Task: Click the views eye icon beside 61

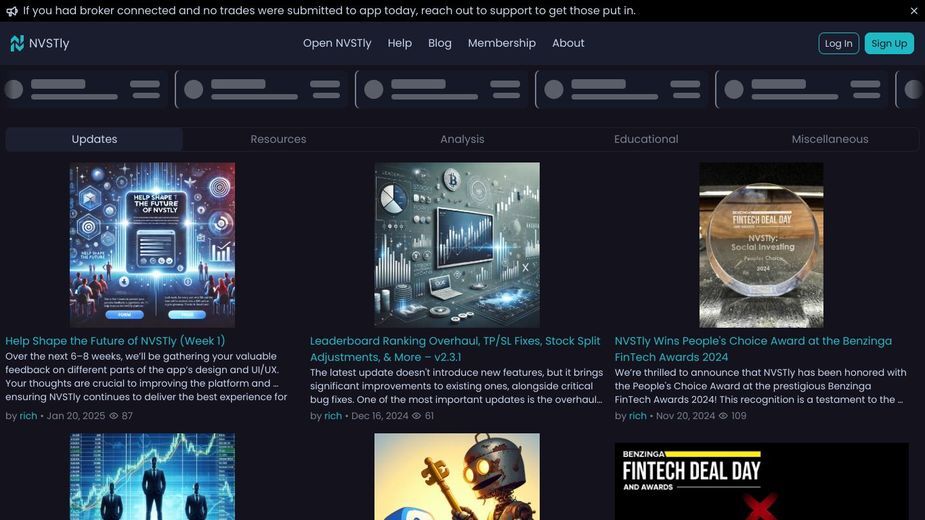Action: [416, 416]
